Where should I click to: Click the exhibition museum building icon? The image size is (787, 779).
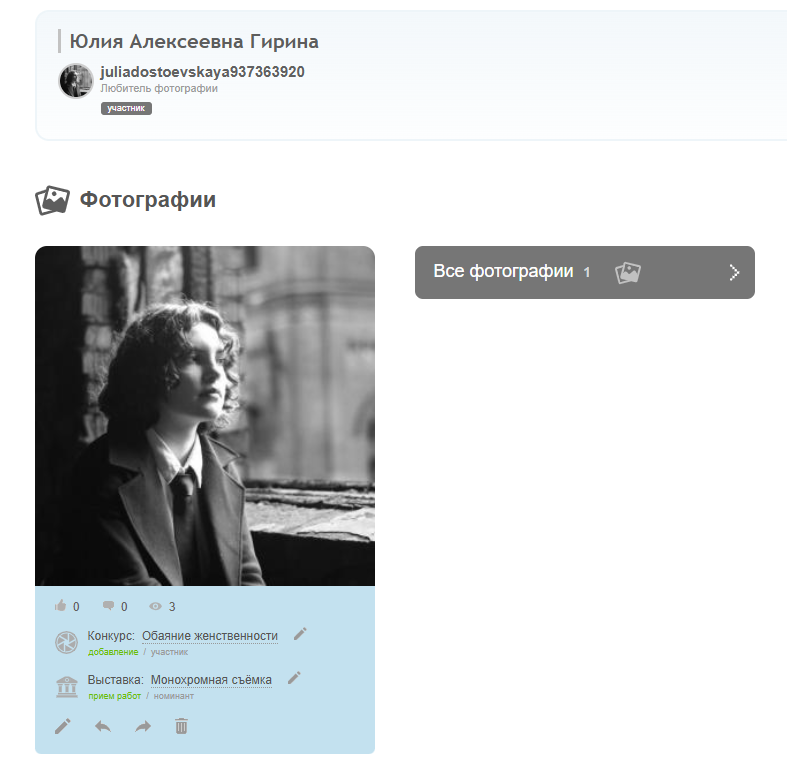tap(67, 687)
